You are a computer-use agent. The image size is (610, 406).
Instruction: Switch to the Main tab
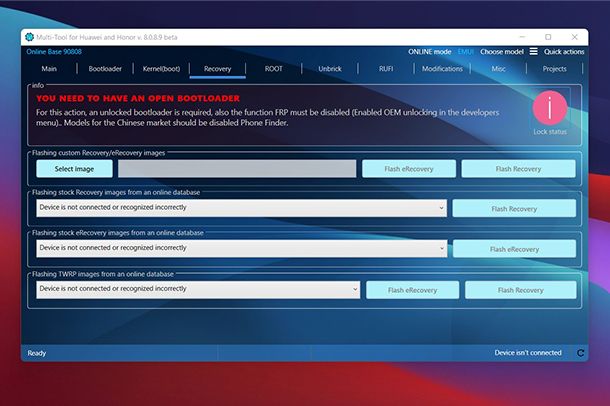49,69
